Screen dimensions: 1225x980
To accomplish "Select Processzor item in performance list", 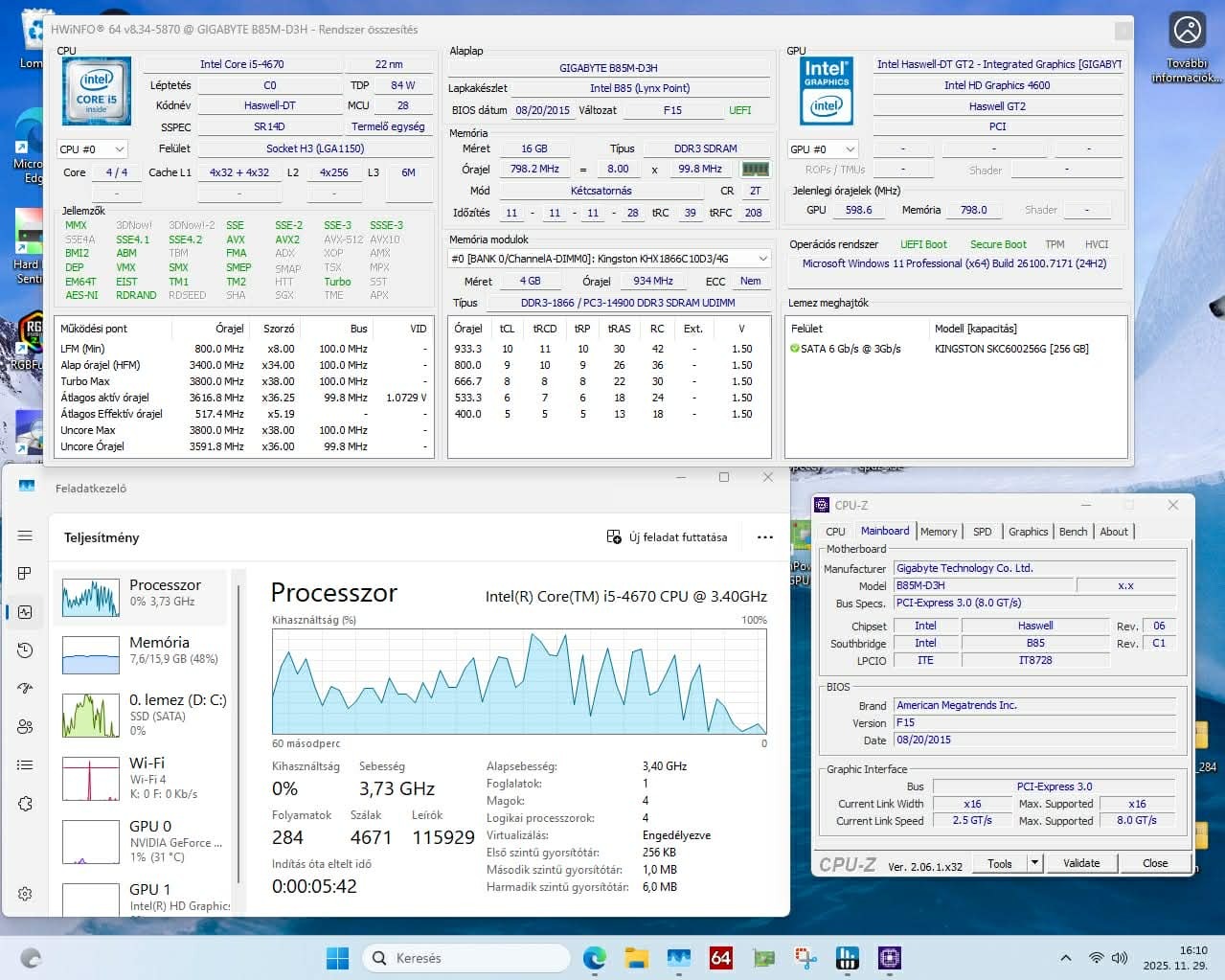I will click(142, 598).
